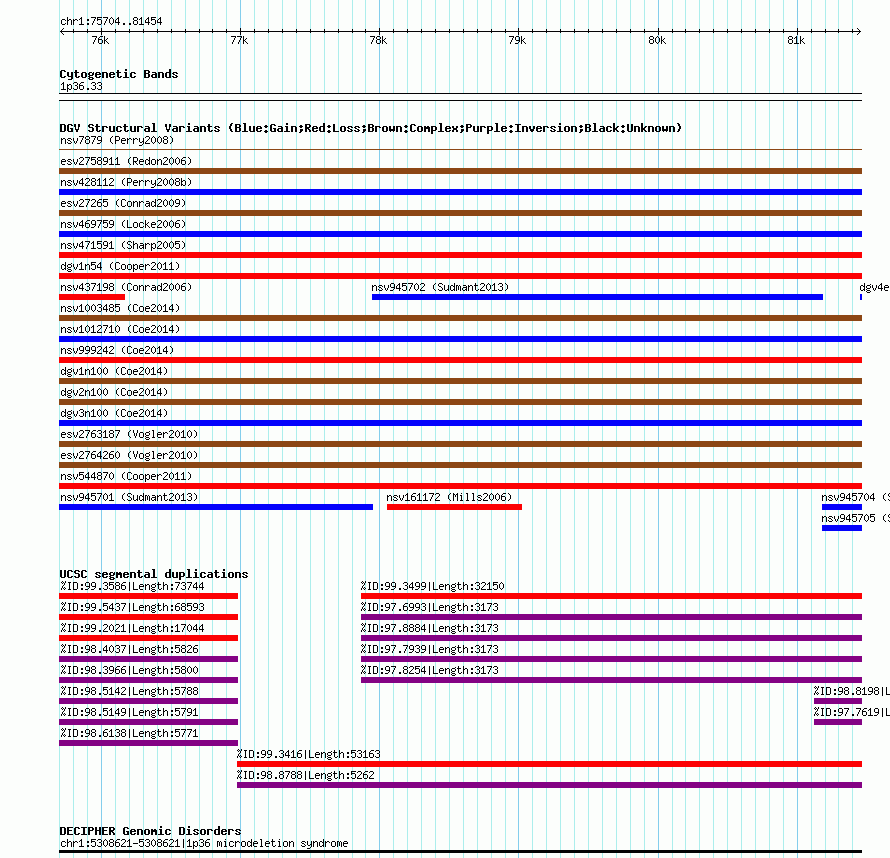Select dgv1n100 (Coe2014) label
This screenshot has height=858, width=890.
click(x=114, y=371)
